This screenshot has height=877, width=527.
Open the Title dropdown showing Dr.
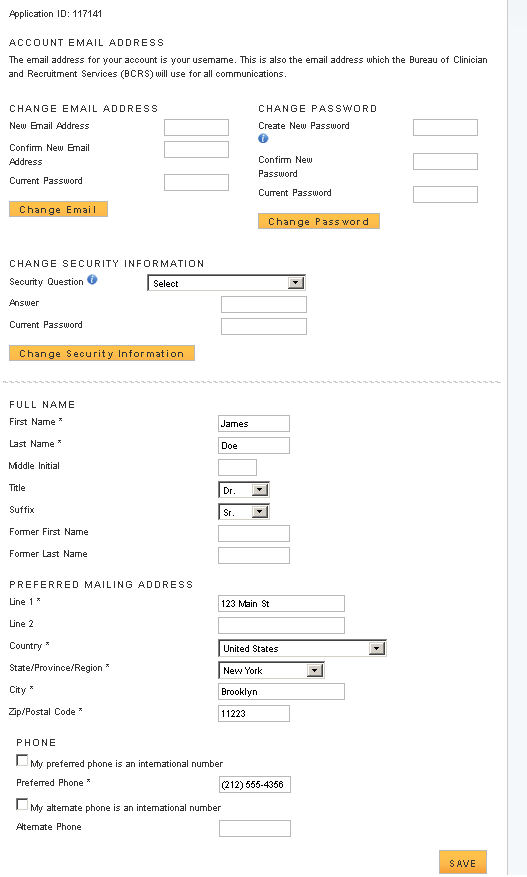(244, 490)
